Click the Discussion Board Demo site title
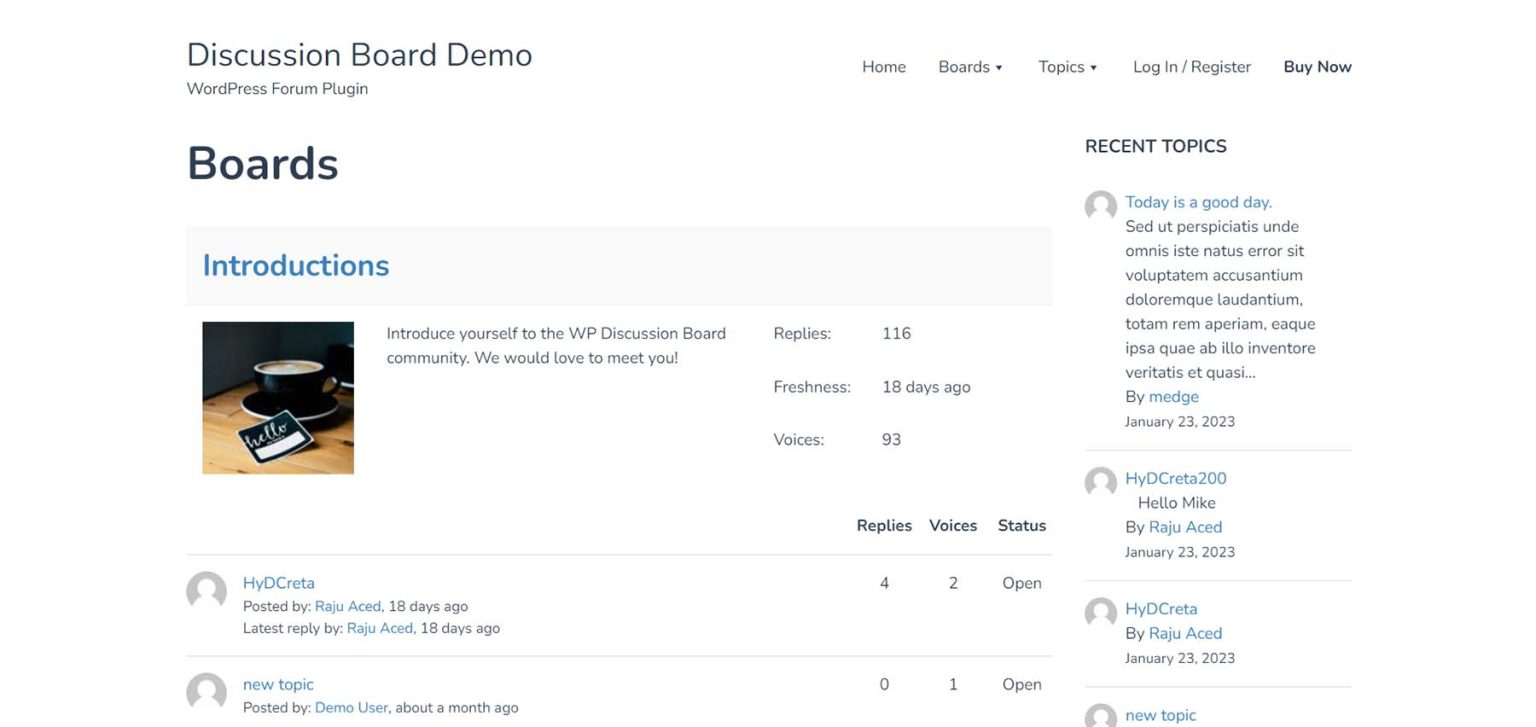This screenshot has width=1536, height=727. (x=359, y=55)
